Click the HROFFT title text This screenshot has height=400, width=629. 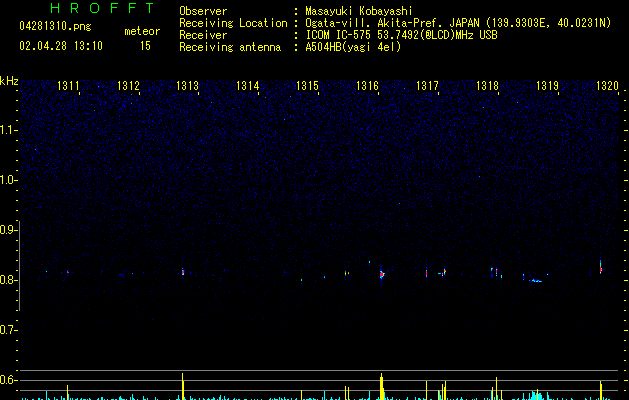[x=102, y=8]
